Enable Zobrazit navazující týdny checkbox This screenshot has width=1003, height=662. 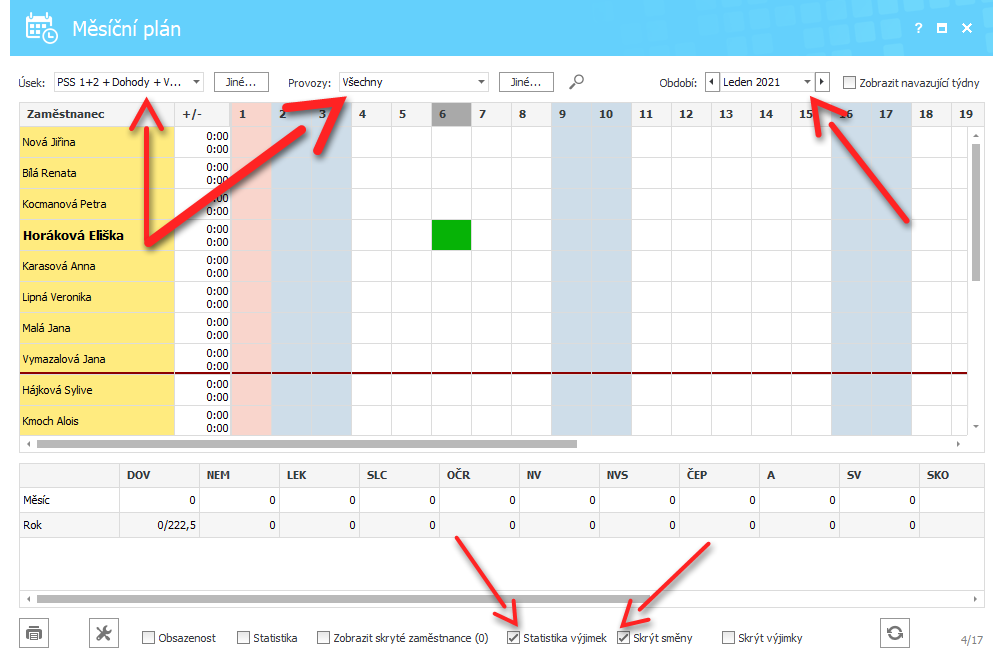coord(849,83)
